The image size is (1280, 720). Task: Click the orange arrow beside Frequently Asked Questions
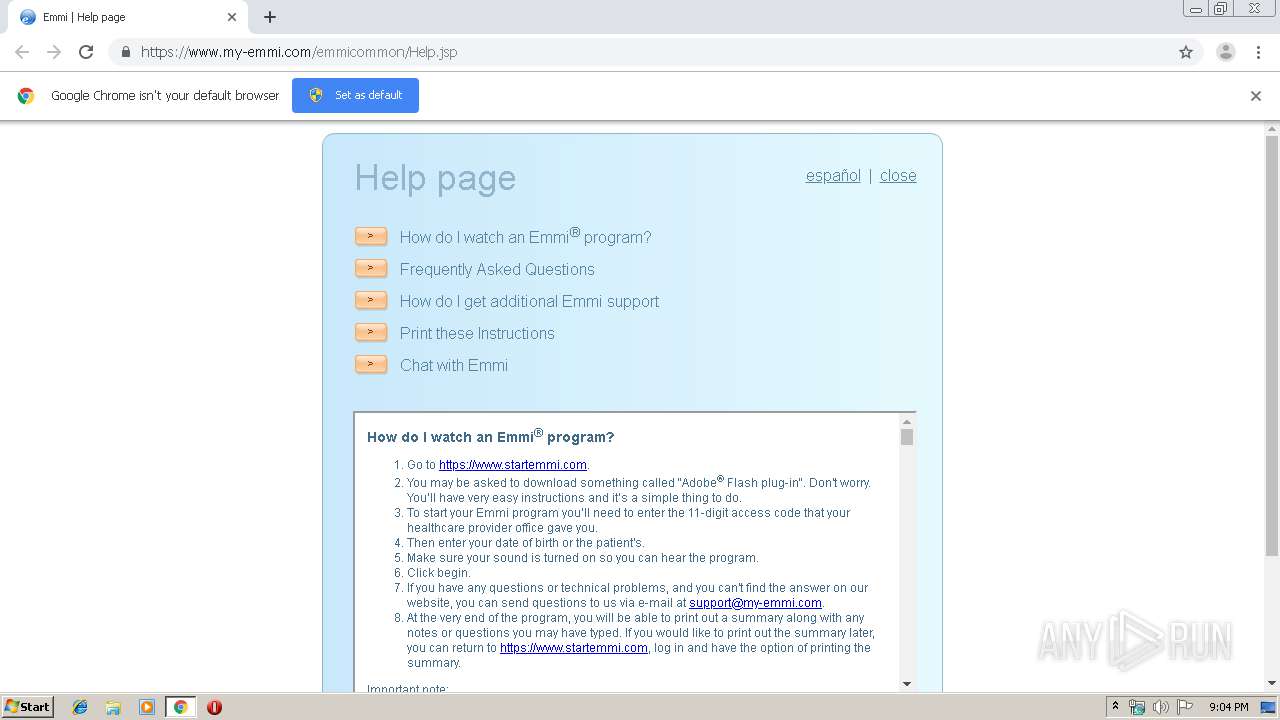coord(371,269)
